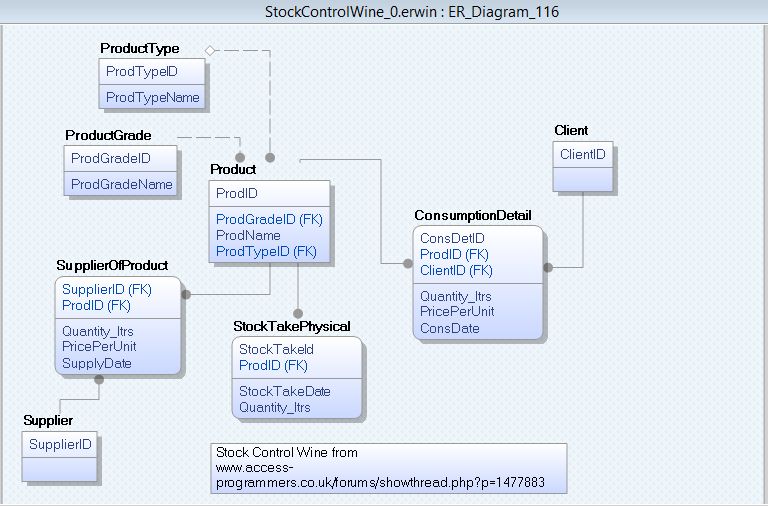
Task: Click ProdTypeID (FK) in Product entity
Action: click(266, 251)
